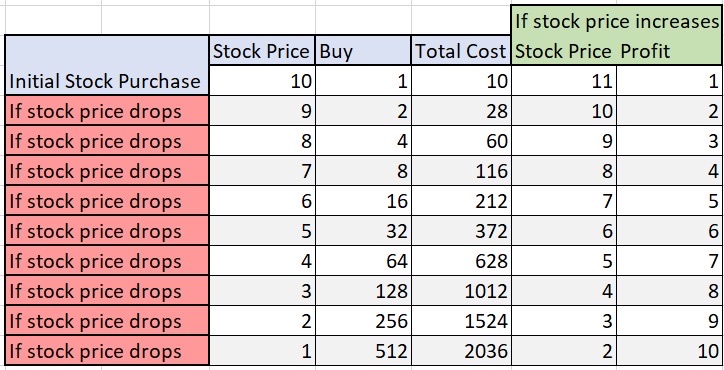The width and height of the screenshot is (724, 370).
Task: Select the Total Cost cell showing 116
Action: [x=461, y=170]
